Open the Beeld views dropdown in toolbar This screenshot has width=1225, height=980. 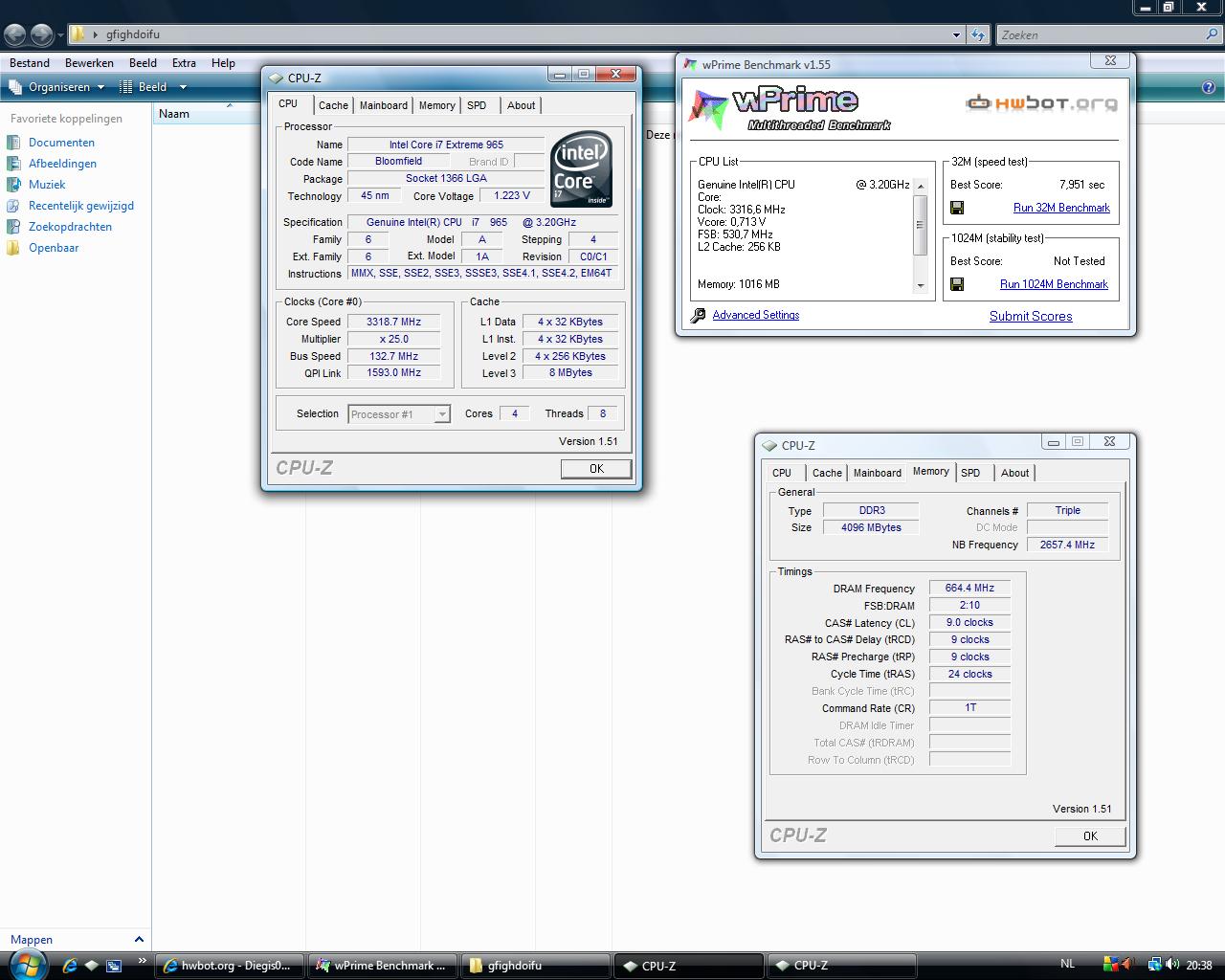pos(182,87)
